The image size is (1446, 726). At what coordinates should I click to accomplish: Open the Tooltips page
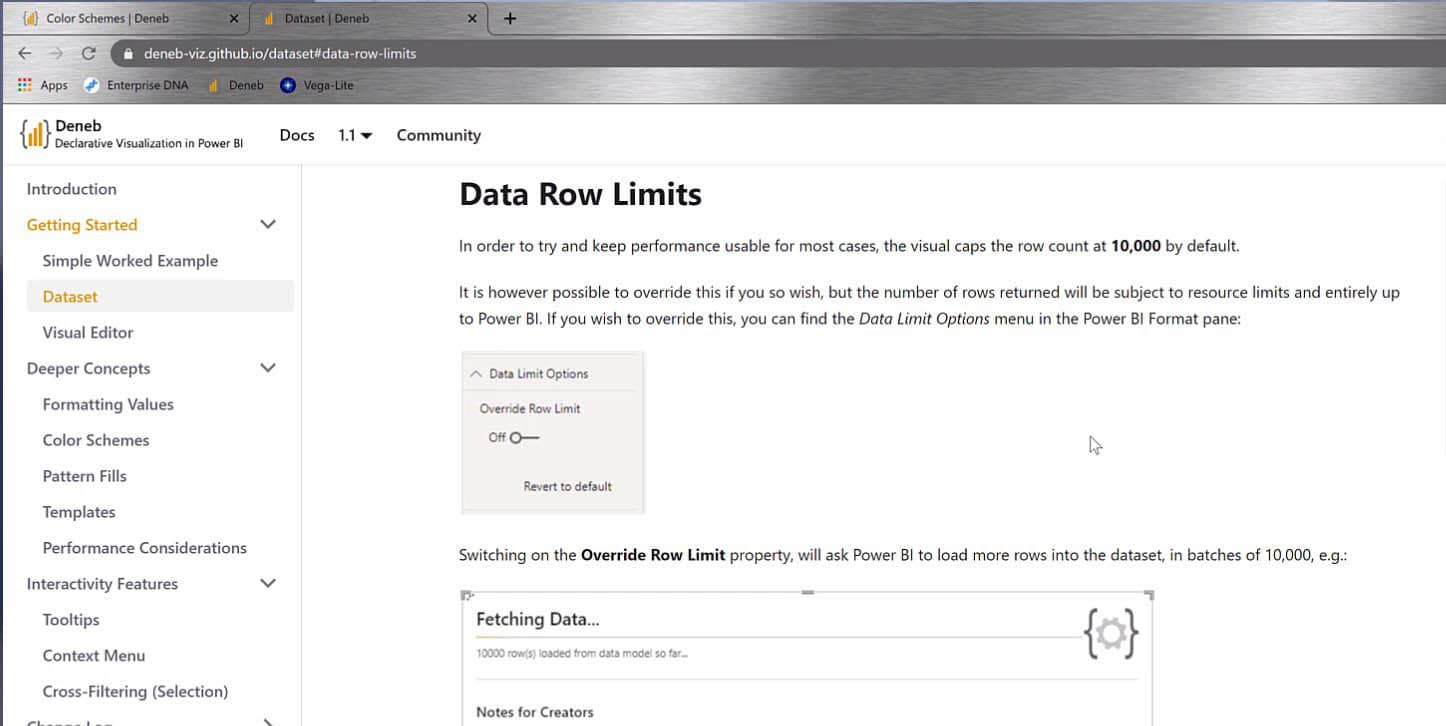pyautogui.click(x=71, y=620)
